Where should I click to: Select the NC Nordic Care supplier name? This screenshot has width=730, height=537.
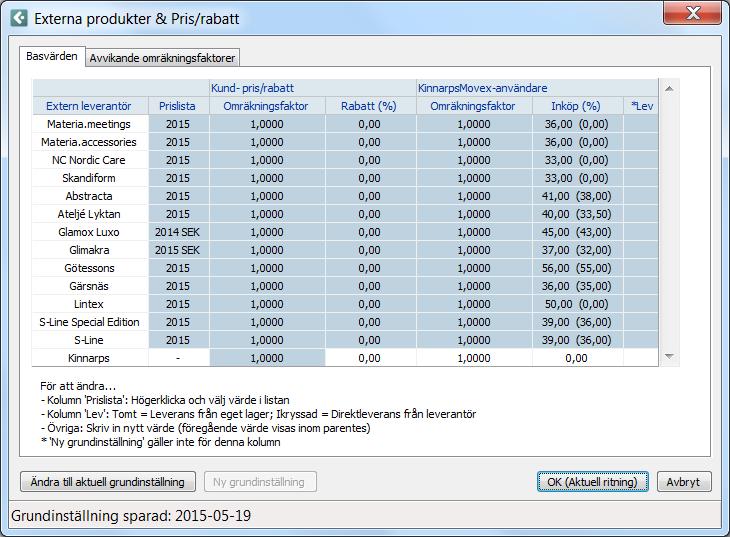[x=90, y=160]
